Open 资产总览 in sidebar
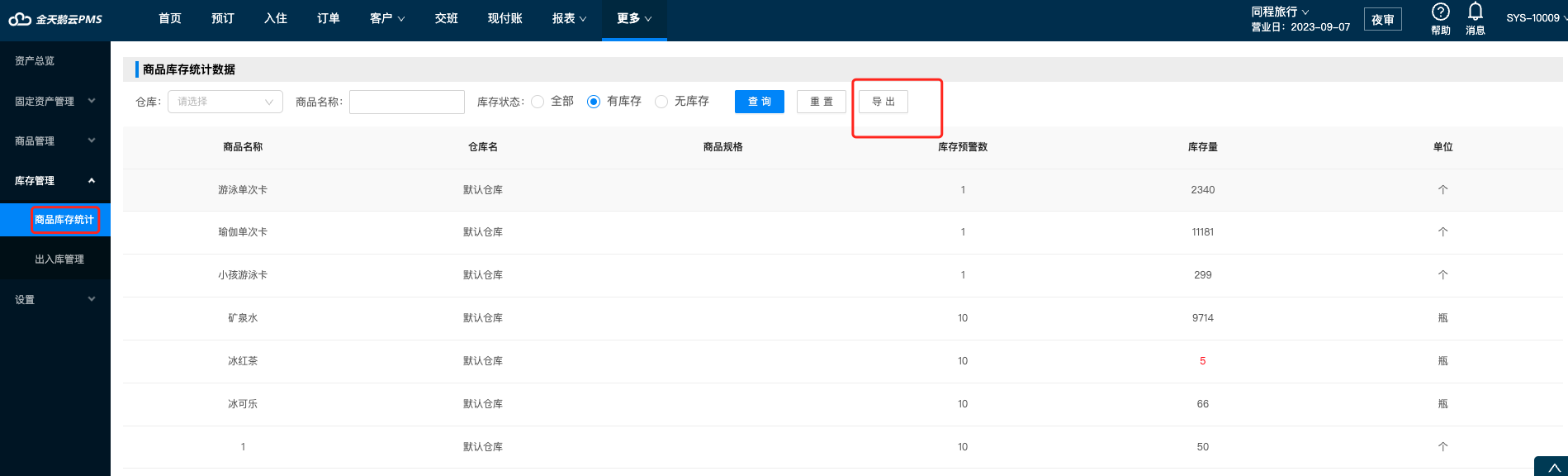Image resolution: width=1568 pixels, height=476 pixels. 35,61
